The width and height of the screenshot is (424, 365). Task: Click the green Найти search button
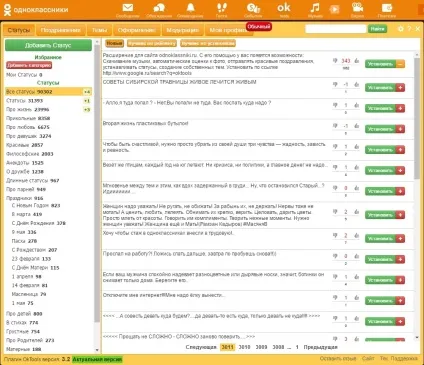click(x=377, y=29)
